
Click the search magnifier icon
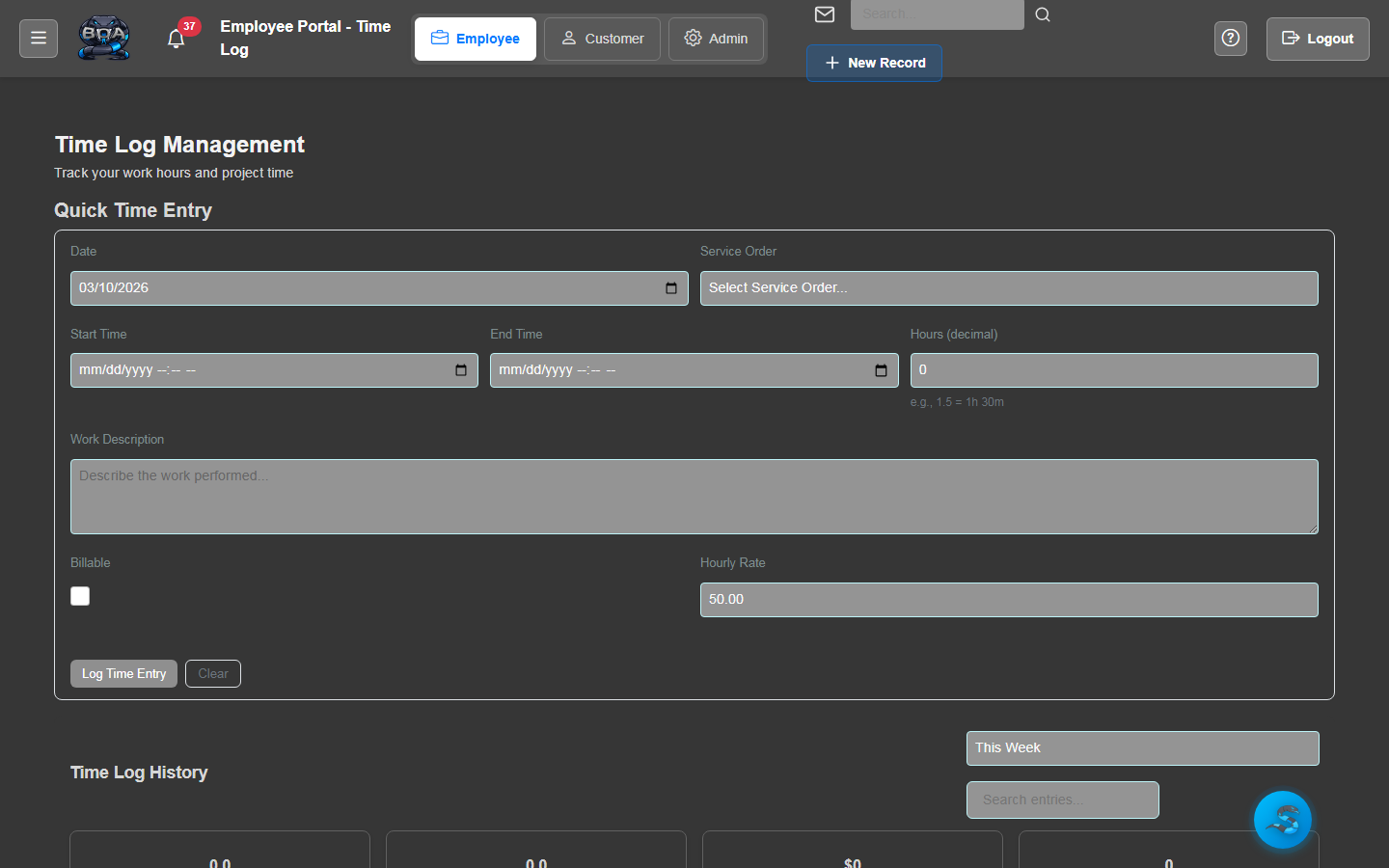point(1041,14)
